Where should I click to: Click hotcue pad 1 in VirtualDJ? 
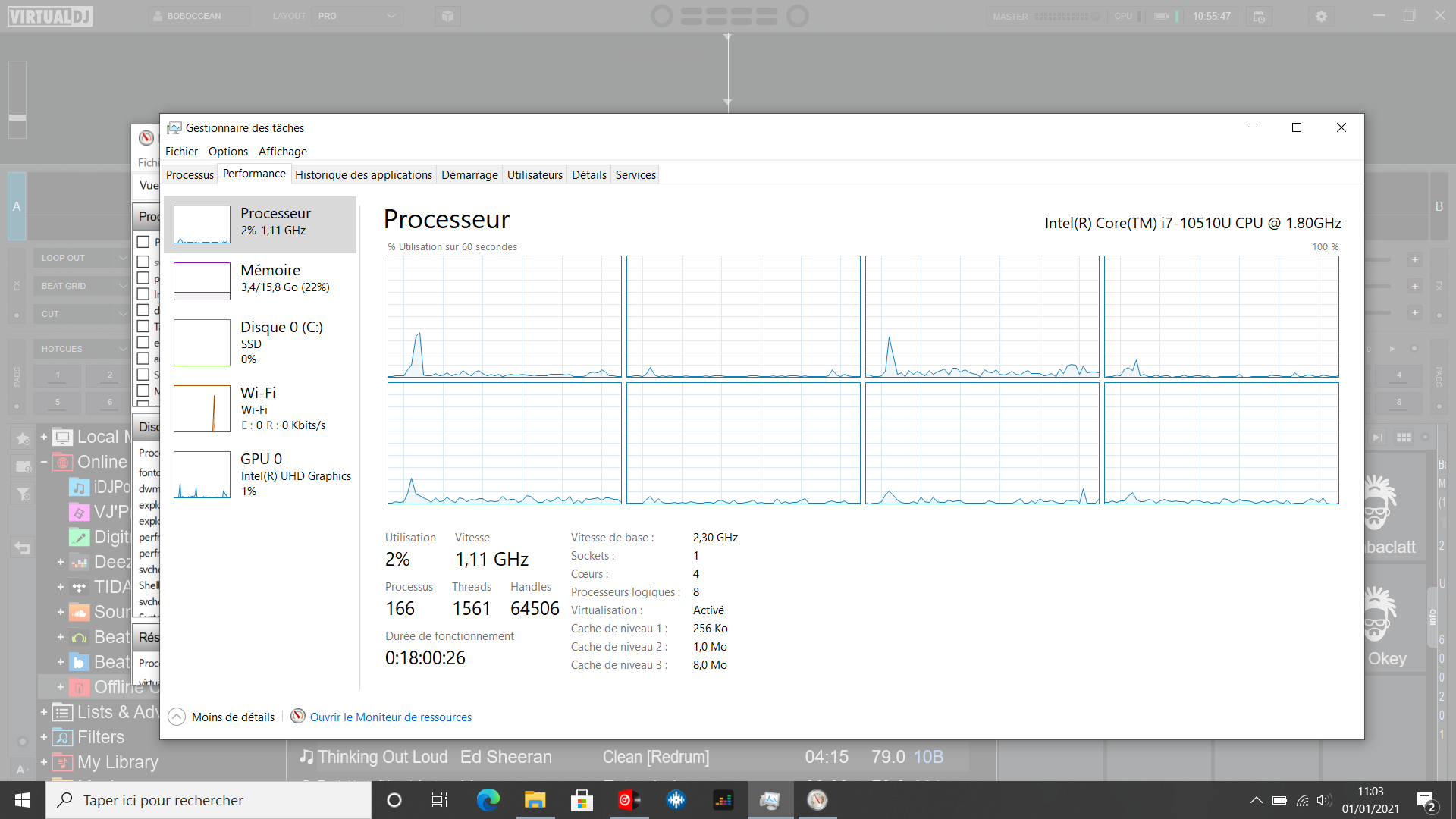pos(58,375)
